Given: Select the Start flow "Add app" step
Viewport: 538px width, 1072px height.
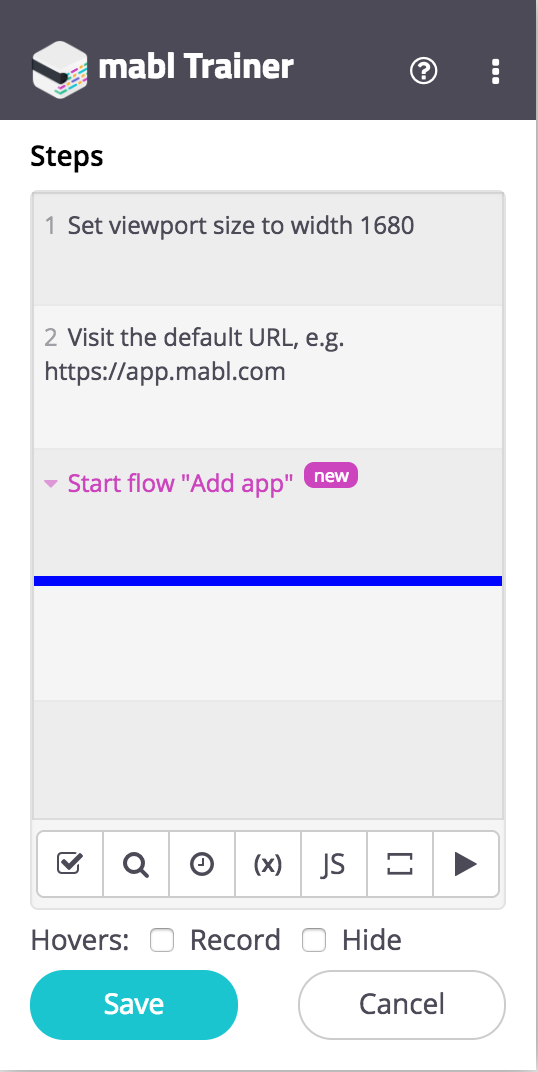Looking at the screenshot, I should (x=268, y=512).
